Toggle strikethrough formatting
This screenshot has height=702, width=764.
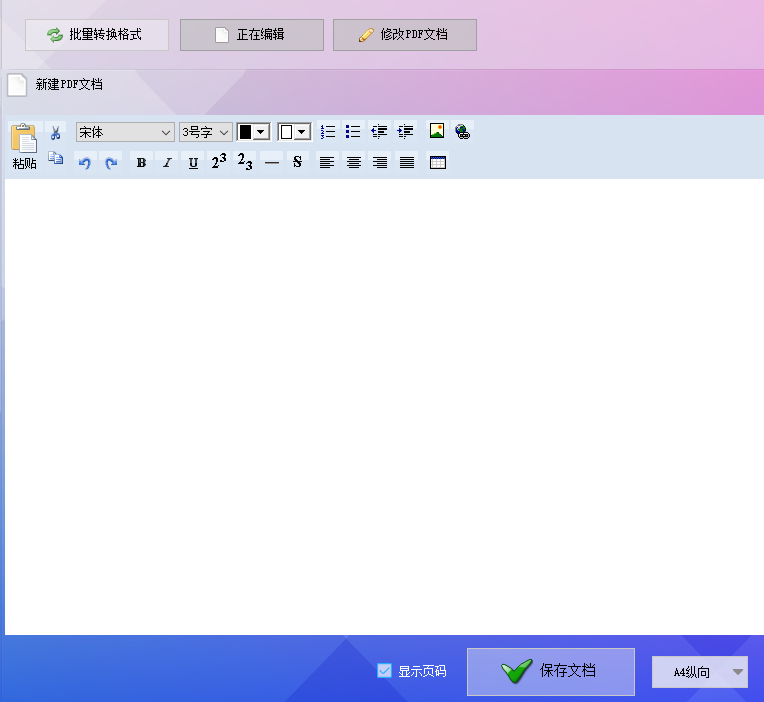(297, 162)
